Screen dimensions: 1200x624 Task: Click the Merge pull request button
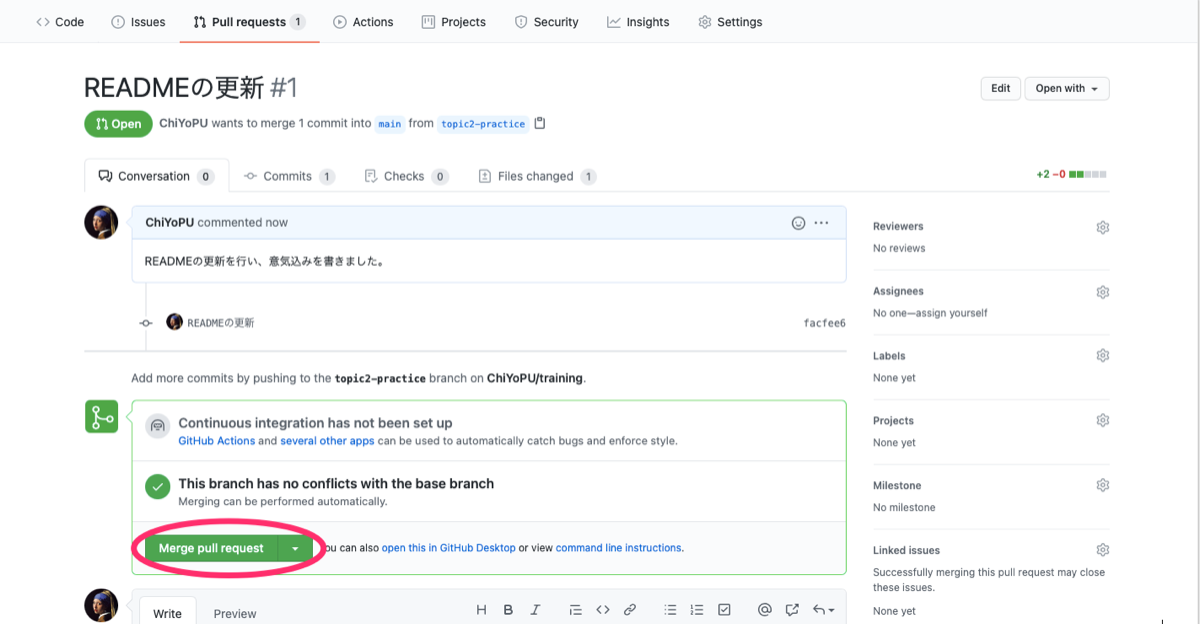point(211,548)
